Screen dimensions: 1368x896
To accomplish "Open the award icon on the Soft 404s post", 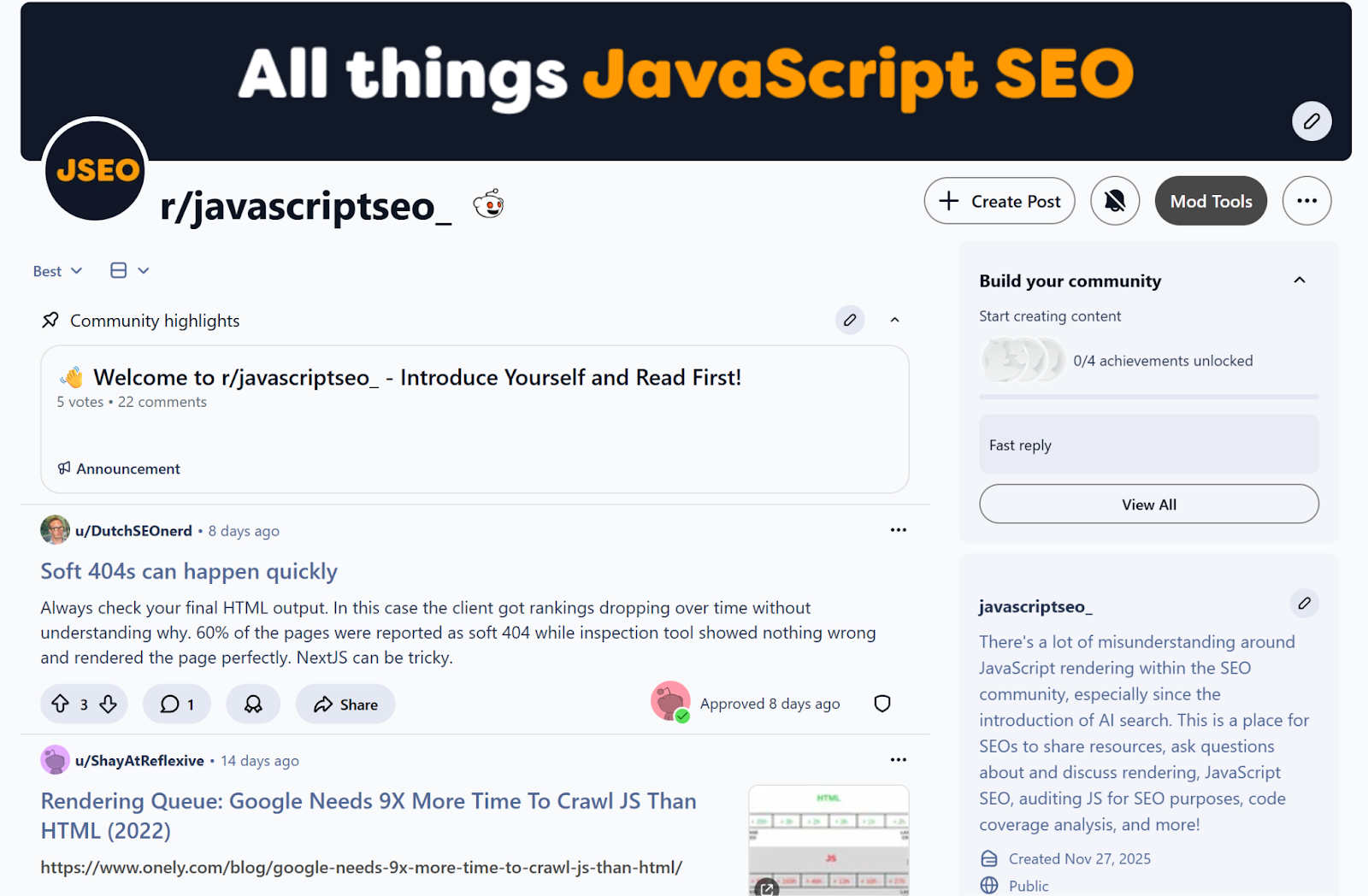I will [x=253, y=704].
